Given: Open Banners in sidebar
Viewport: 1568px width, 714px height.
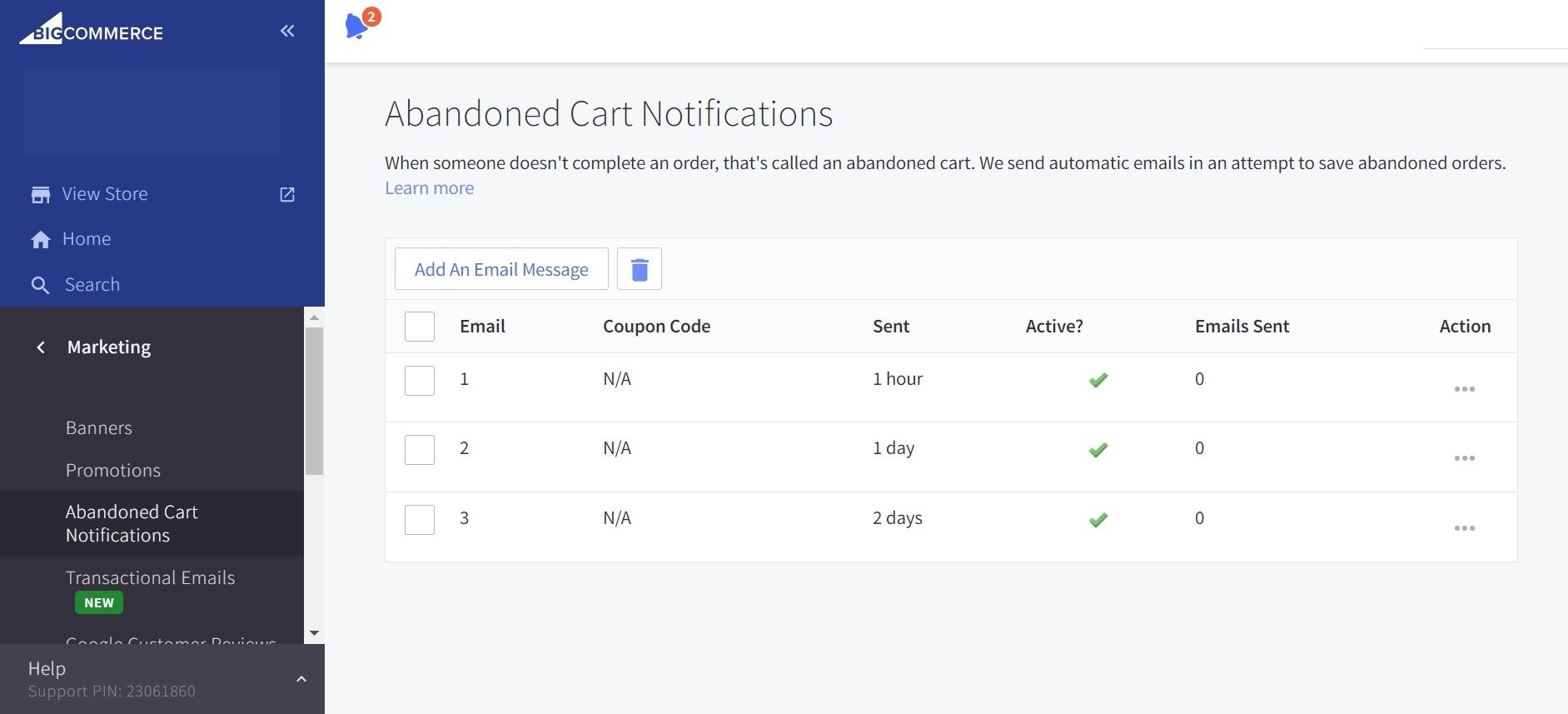Looking at the screenshot, I should coord(99,428).
